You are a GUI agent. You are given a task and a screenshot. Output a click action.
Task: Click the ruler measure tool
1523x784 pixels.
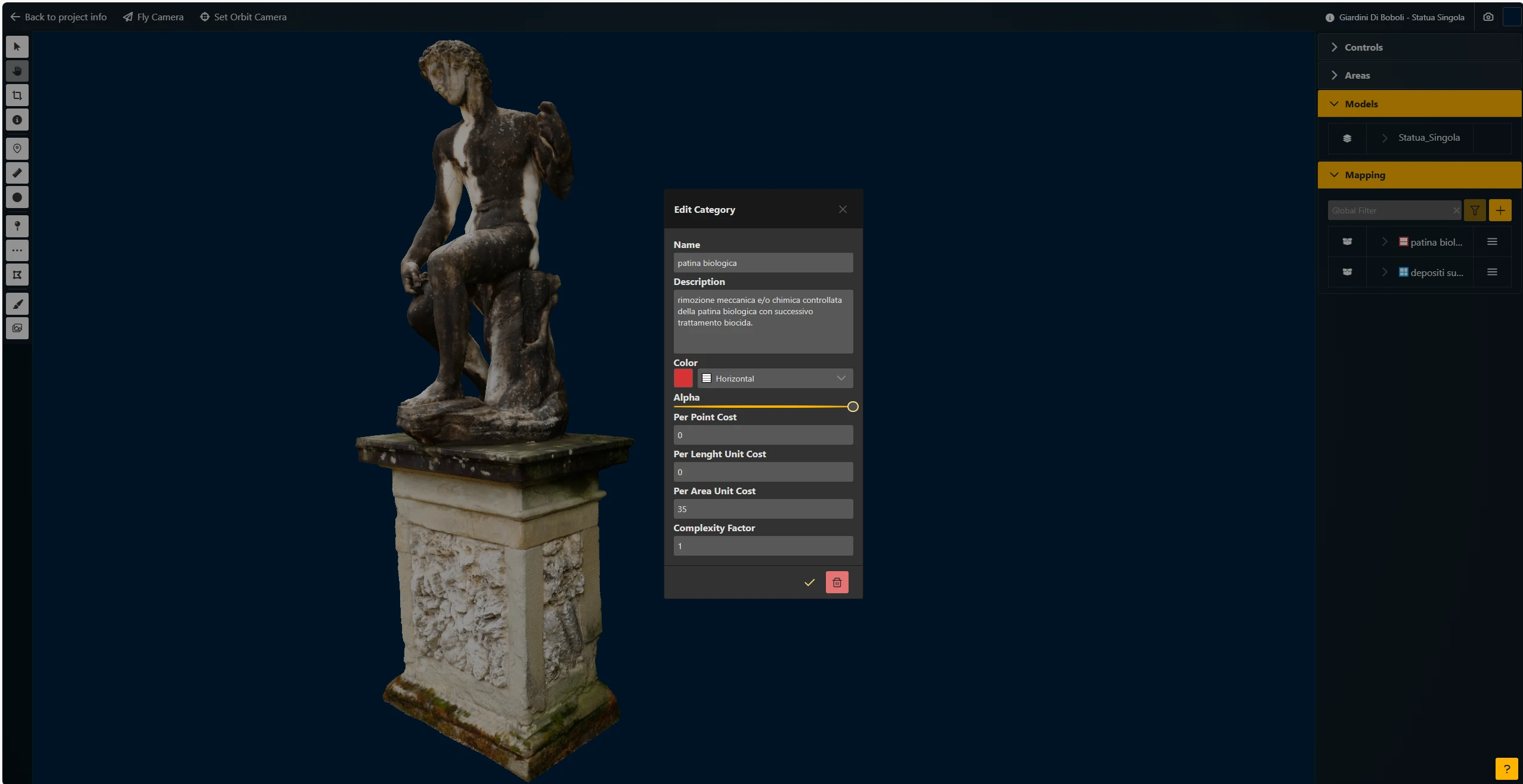click(17, 173)
